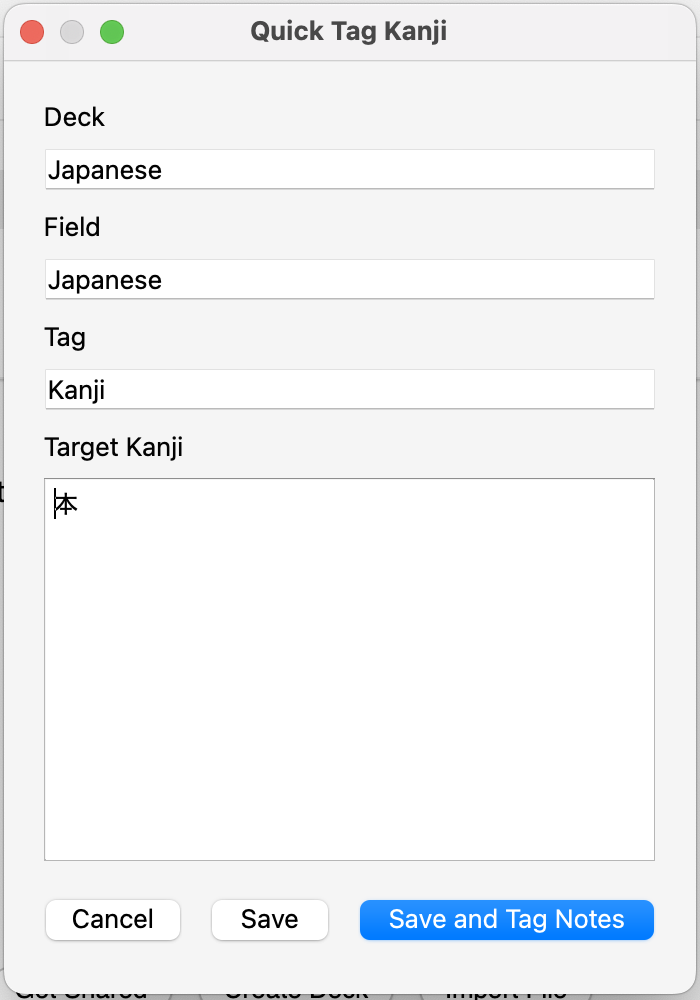The width and height of the screenshot is (700, 1000).
Task: Click the Save button
Action: [x=270, y=920]
